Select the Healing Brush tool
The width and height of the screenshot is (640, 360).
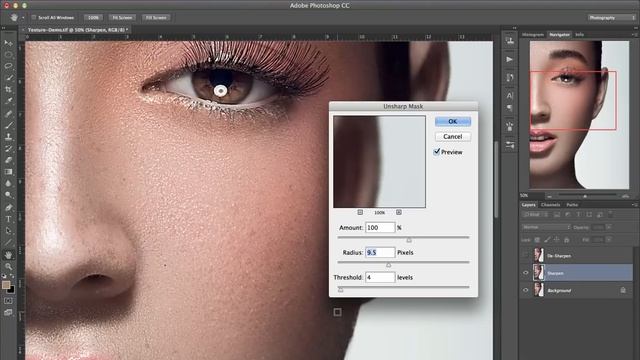point(8,113)
